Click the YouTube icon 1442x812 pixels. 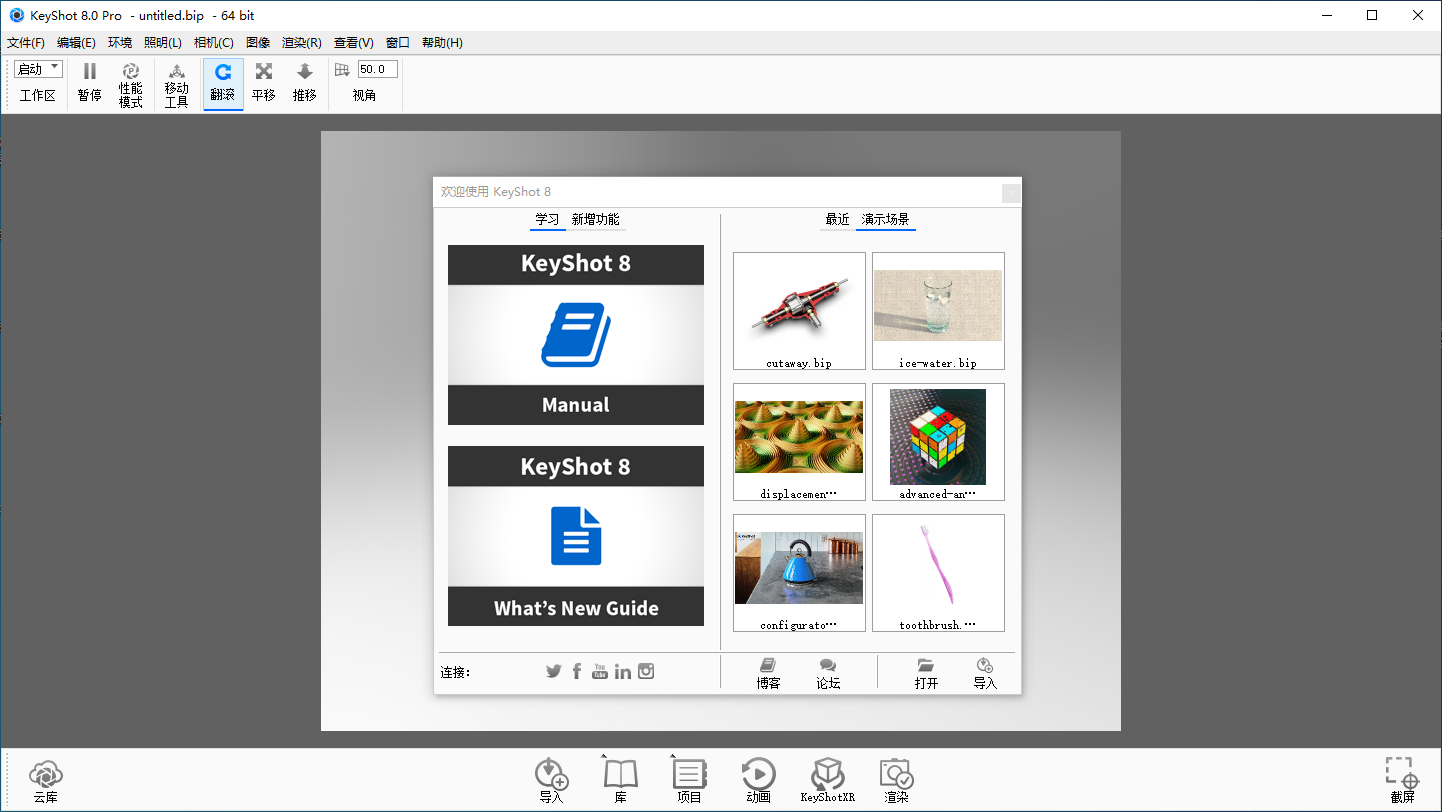click(x=600, y=671)
